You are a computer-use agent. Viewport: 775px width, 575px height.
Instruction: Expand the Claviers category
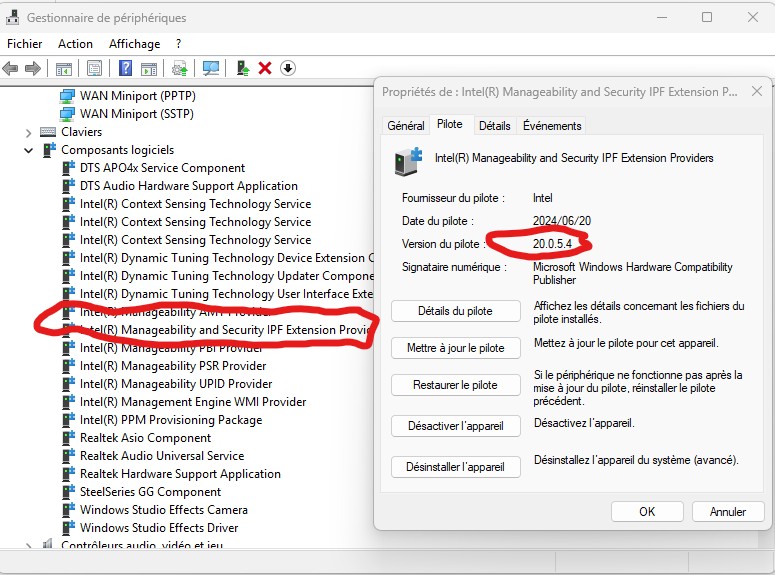click(x=29, y=132)
